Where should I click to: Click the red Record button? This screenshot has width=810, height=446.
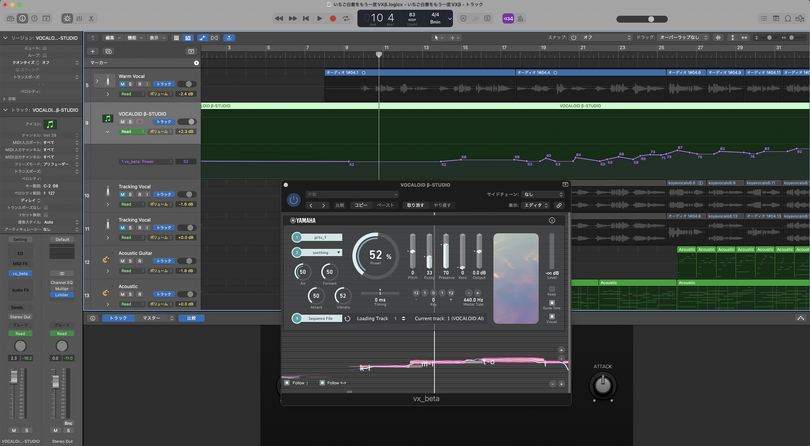[x=333, y=18]
